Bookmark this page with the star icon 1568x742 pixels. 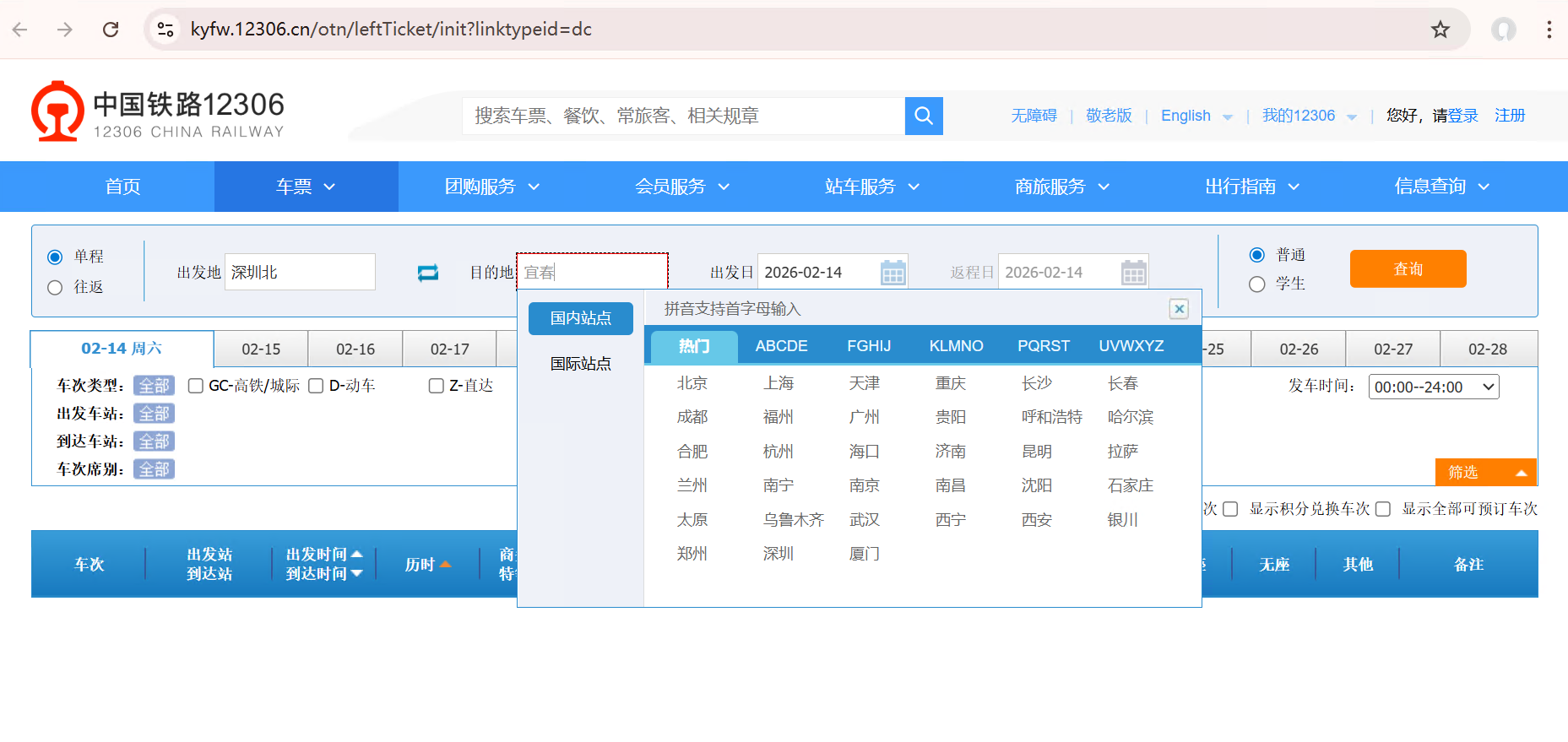1440,30
